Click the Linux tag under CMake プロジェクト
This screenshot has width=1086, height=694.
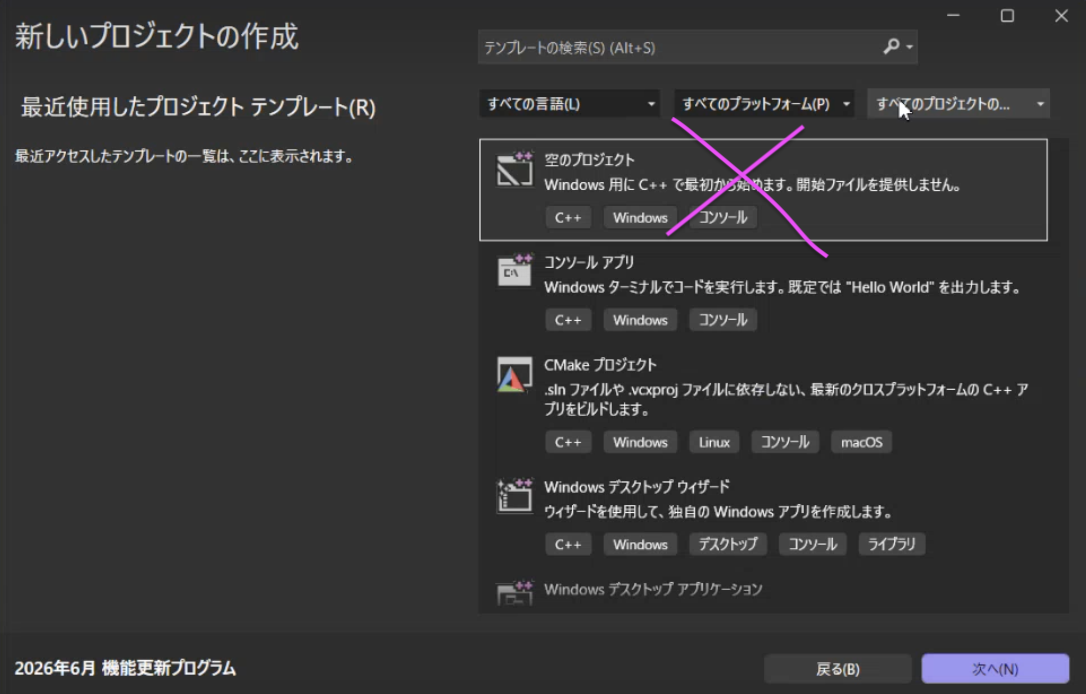tap(714, 442)
